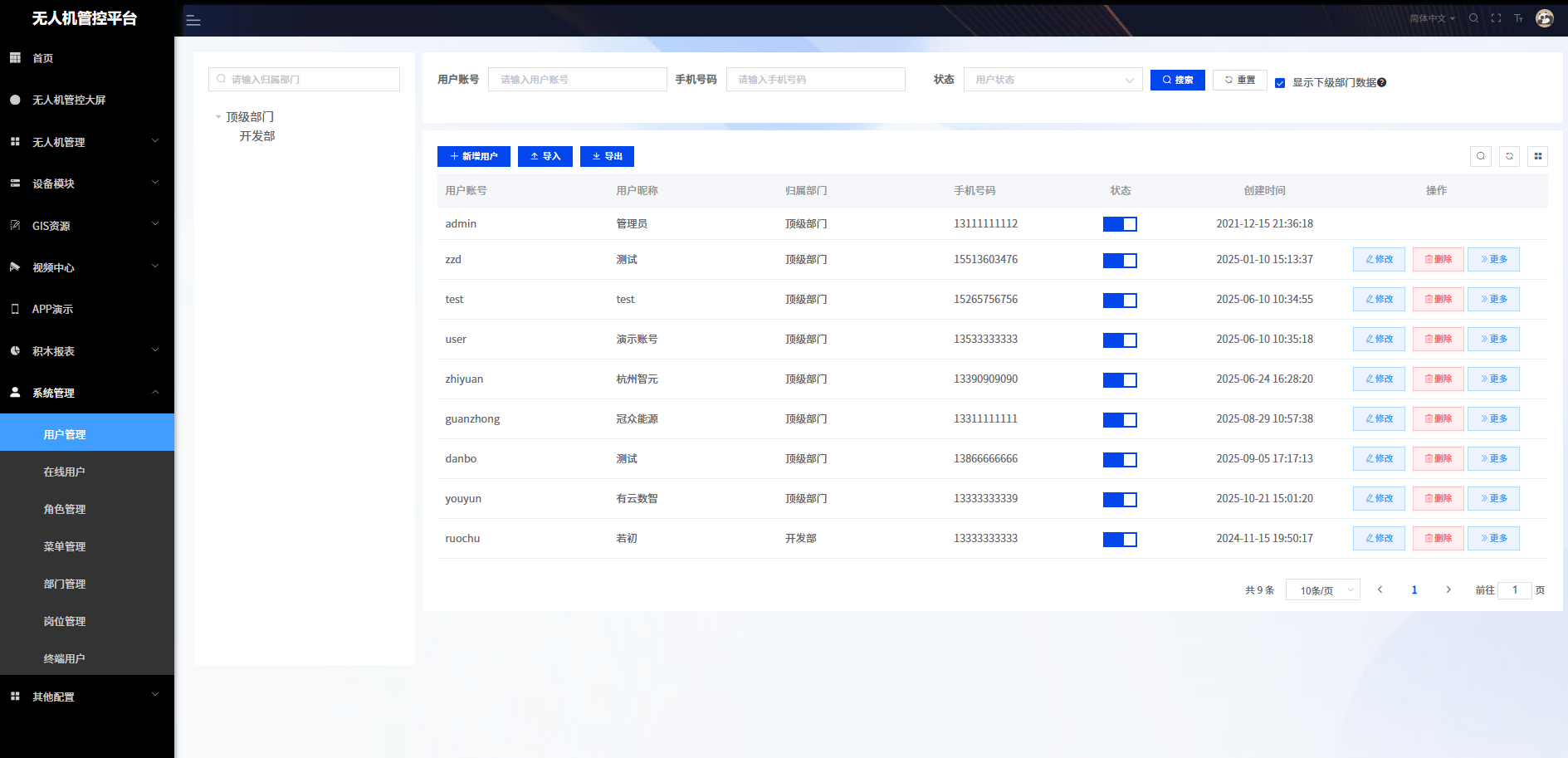Open the 简体中文 language selector
This screenshot has height=758, width=1568.
click(x=1432, y=18)
